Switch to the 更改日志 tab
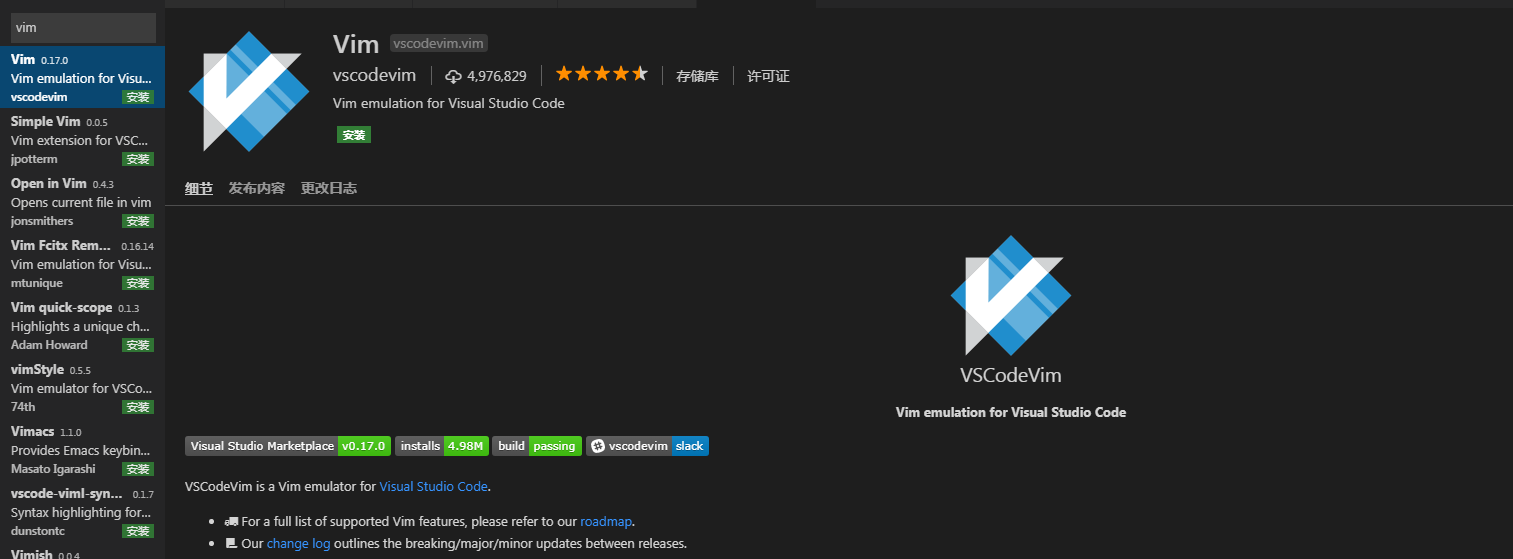 pos(329,188)
